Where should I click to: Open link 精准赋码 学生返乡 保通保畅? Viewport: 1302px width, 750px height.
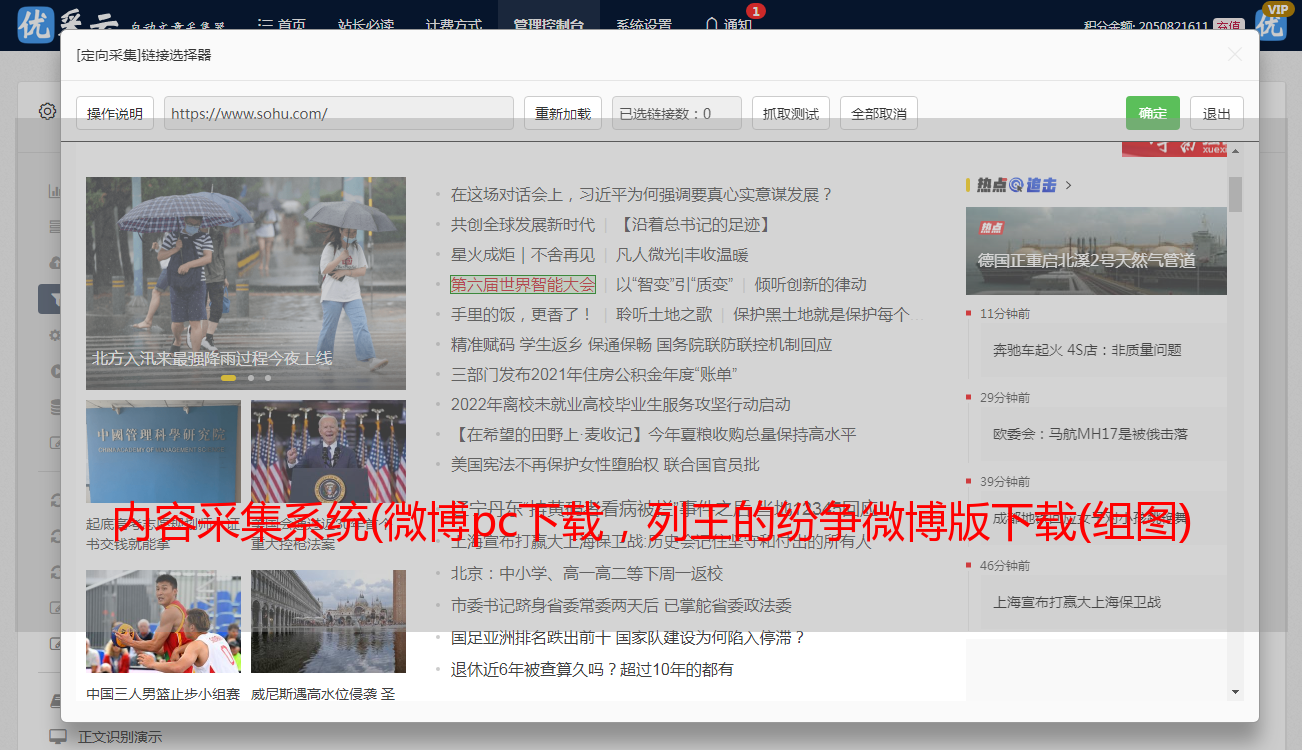pos(641,344)
